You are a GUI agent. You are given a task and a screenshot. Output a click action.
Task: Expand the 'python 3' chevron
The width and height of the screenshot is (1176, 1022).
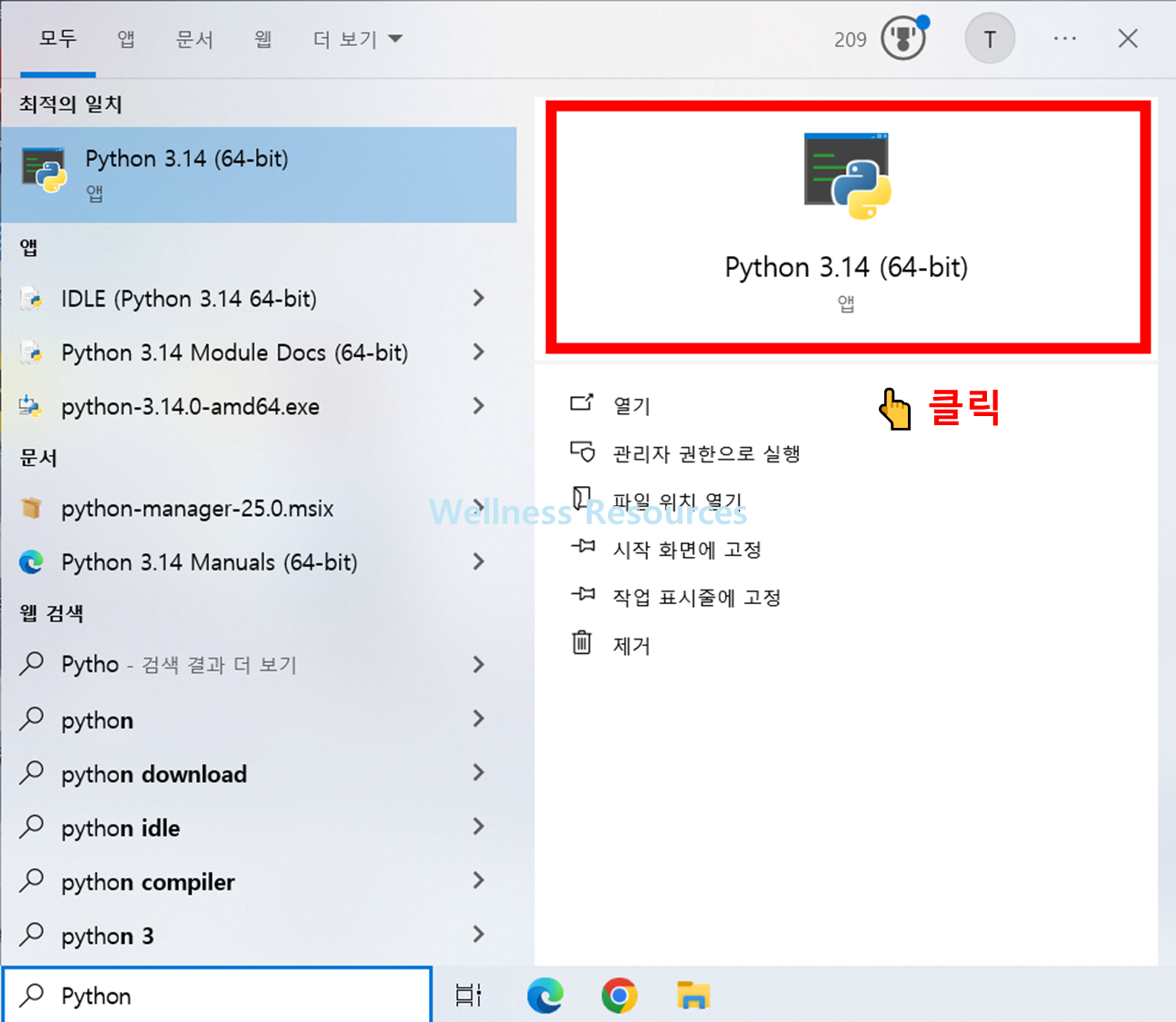click(479, 934)
